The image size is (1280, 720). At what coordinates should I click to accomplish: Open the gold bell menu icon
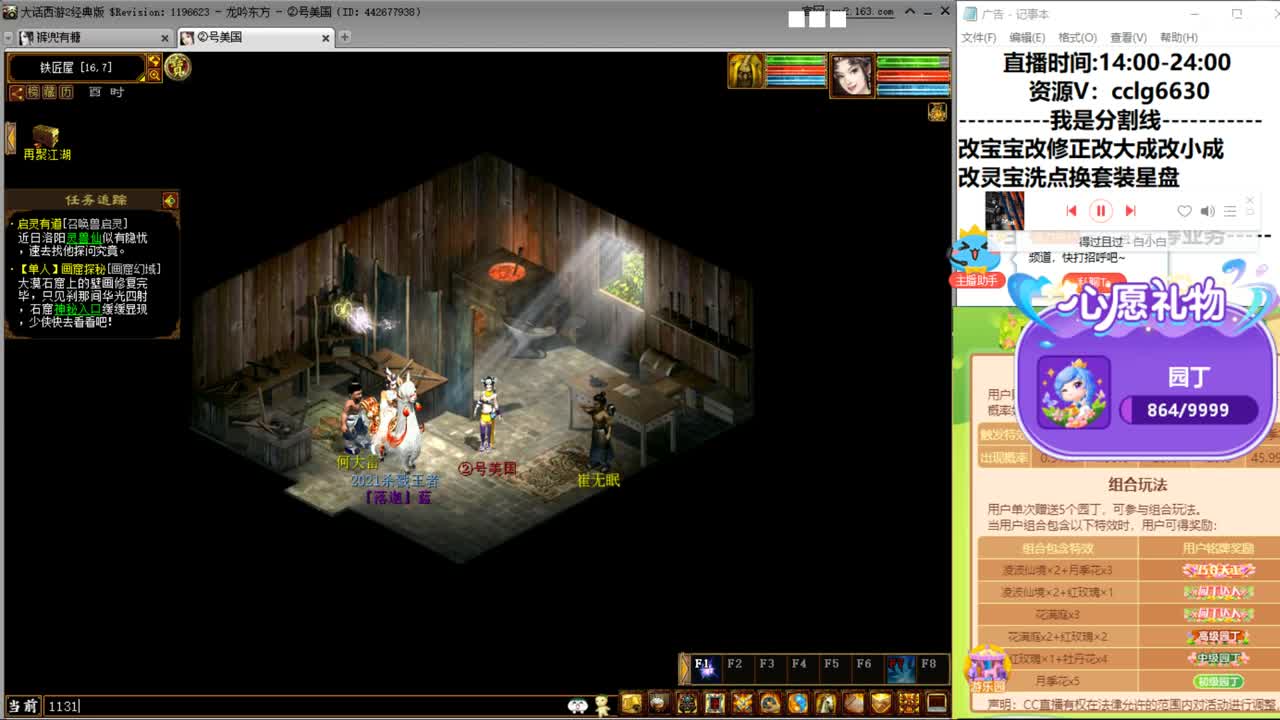coord(631,703)
